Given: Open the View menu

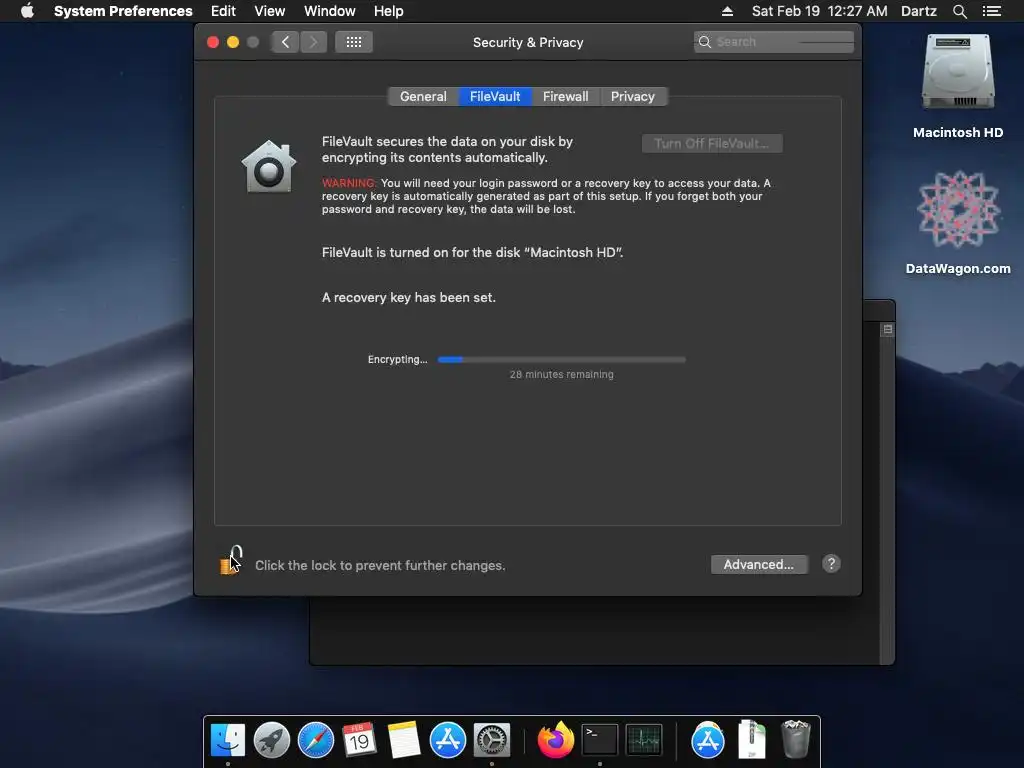Looking at the screenshot, I should [x=270, y=11].
